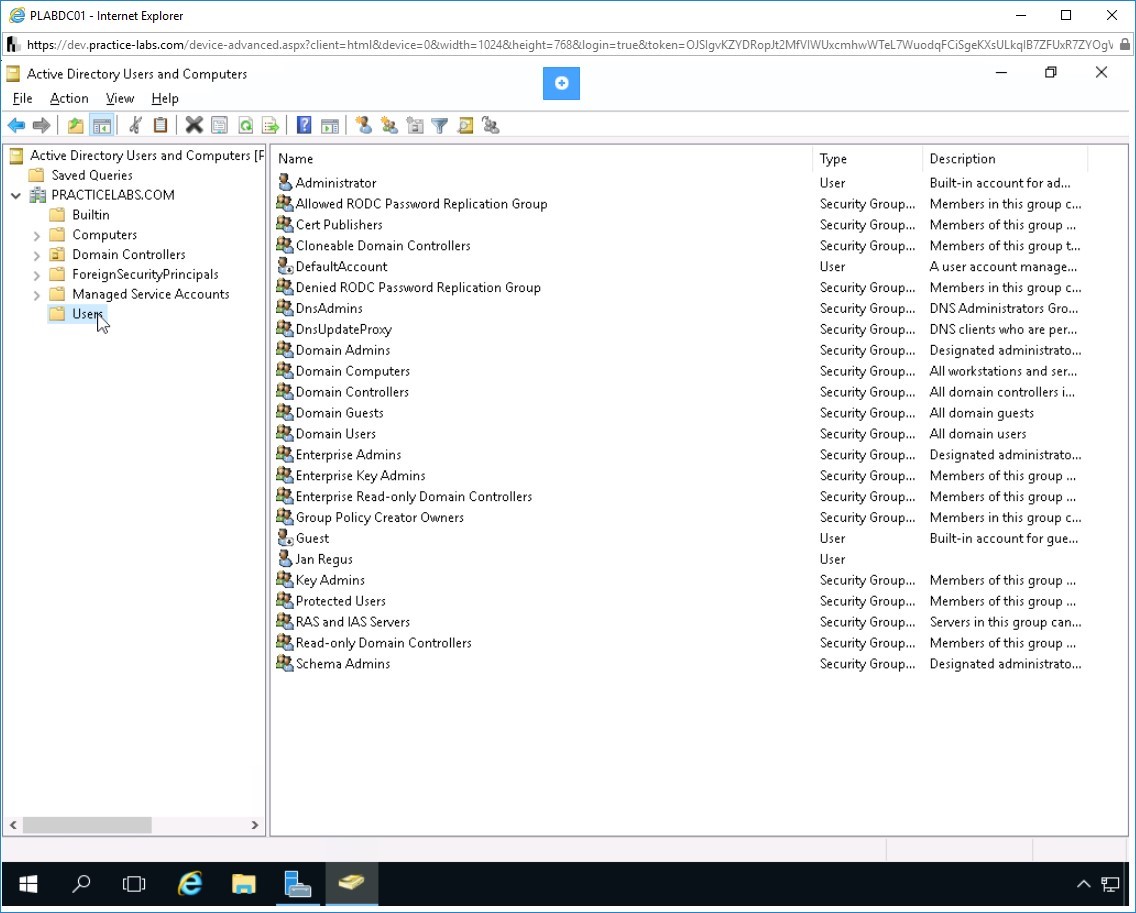Open the Windows Start menu
Screen dimensions: 1136x913
(28, 884)
